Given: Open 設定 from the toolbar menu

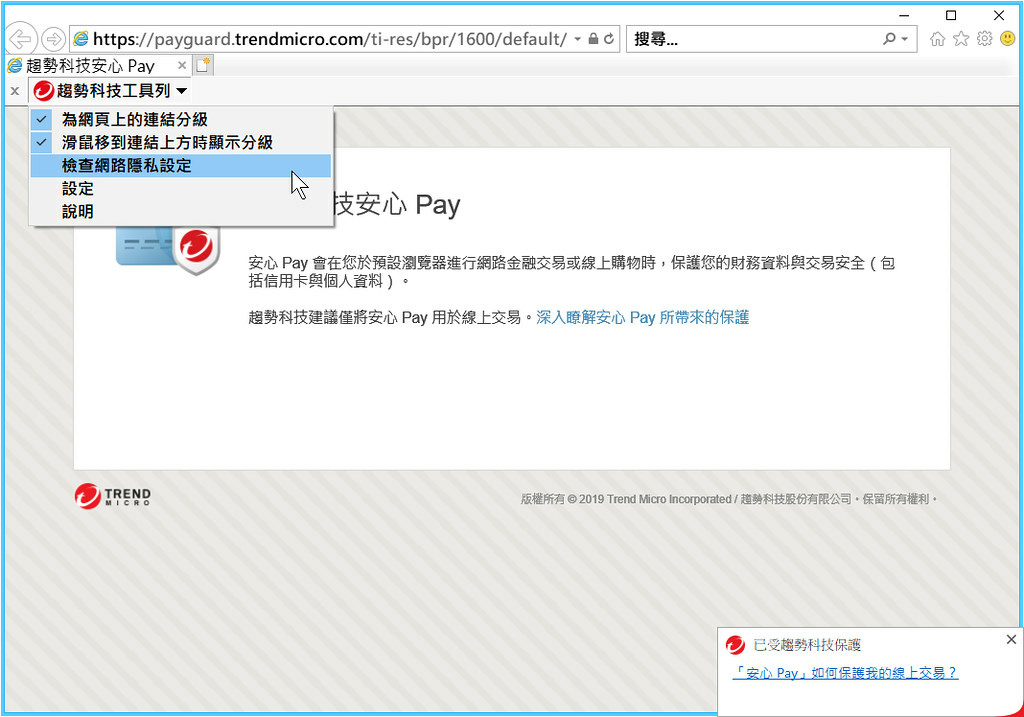Looking at the screenshot, I should coord(181,189).
